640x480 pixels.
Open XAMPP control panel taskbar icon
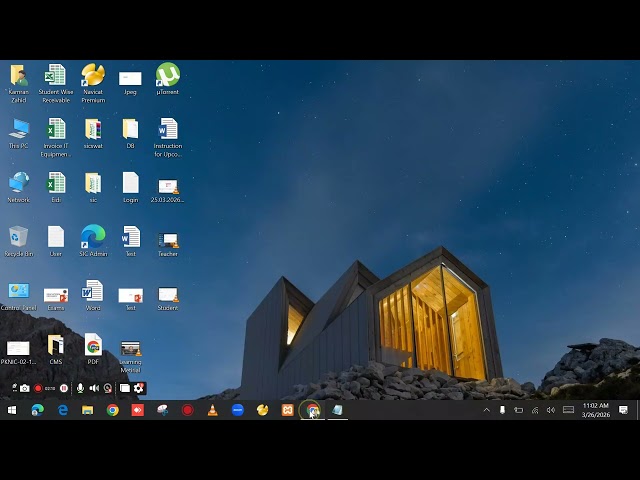pyautogui.click(x=287, y=410)
